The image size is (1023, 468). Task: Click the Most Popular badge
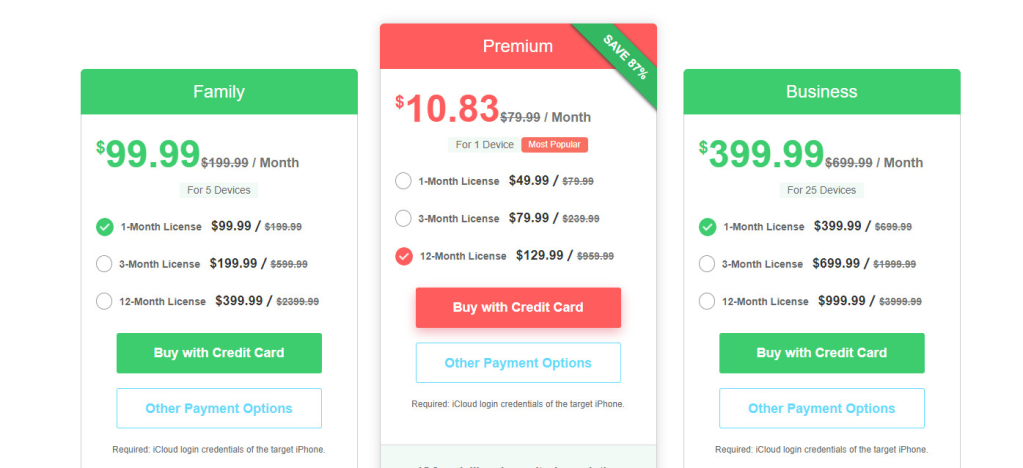pos(555,144)
